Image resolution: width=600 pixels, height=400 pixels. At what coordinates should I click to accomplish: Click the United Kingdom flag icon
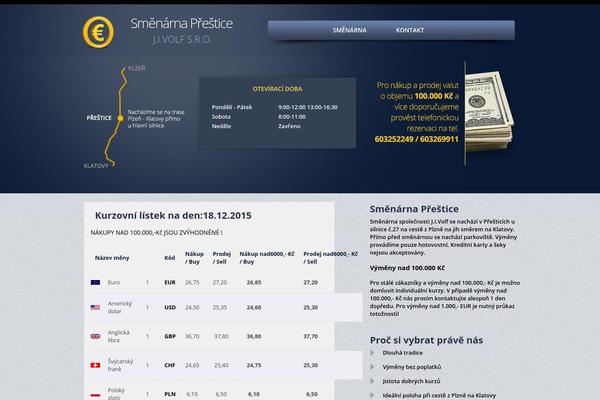pos(95,336)
